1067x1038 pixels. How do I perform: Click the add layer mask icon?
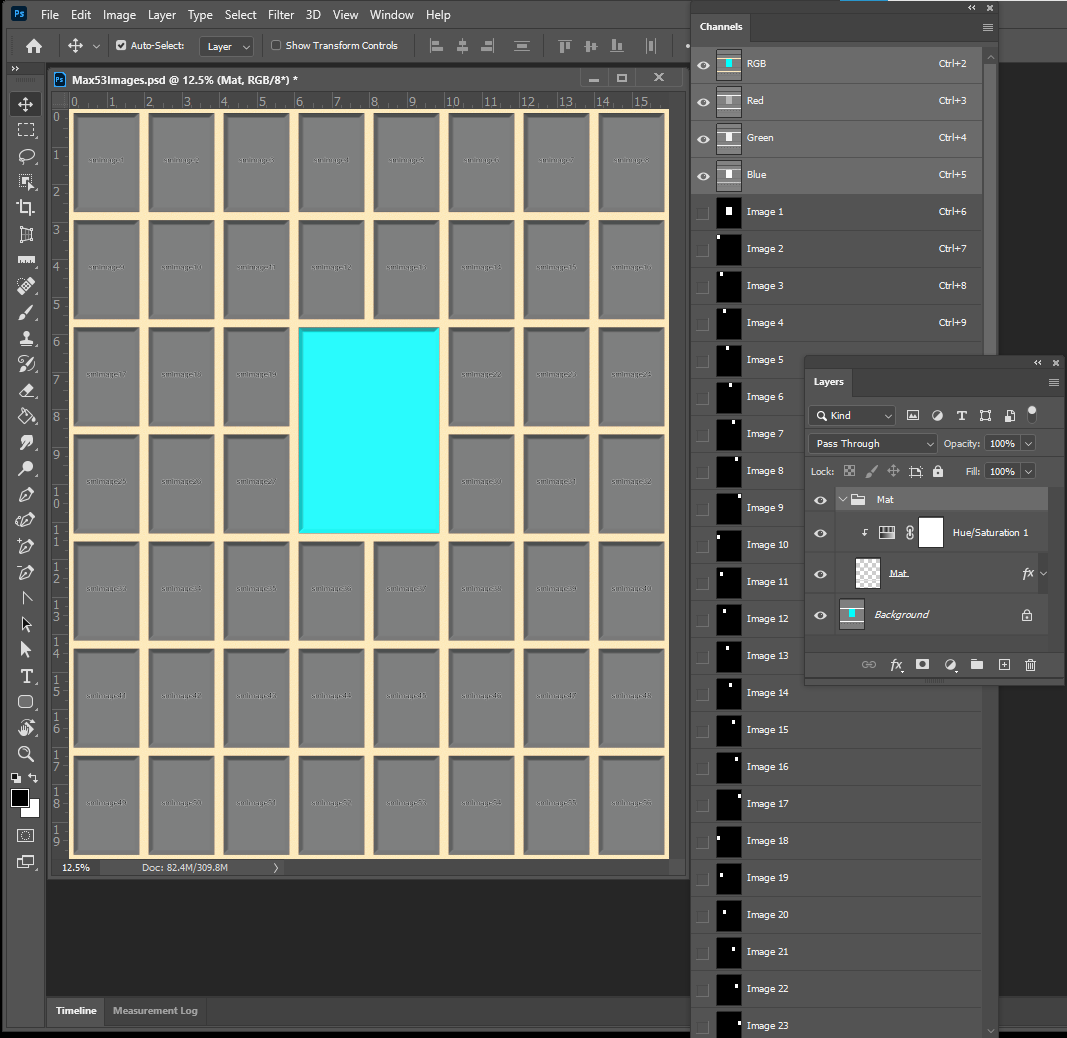(923, 665)
